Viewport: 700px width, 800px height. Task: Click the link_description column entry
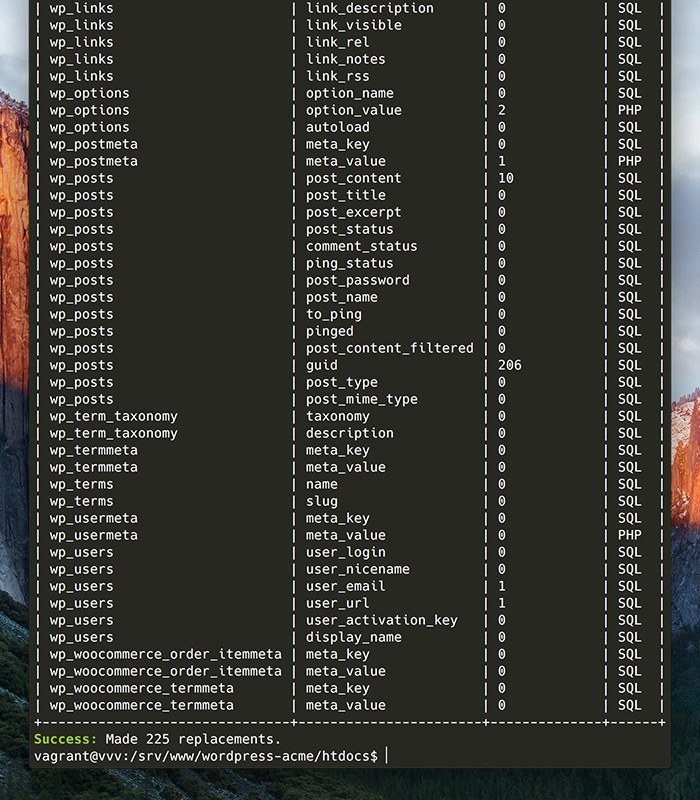(369, 8)
